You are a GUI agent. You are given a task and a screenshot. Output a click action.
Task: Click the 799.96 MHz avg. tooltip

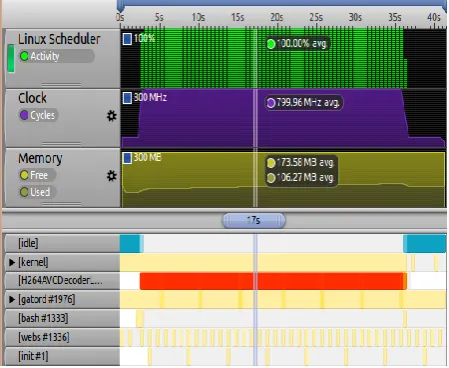304,103
